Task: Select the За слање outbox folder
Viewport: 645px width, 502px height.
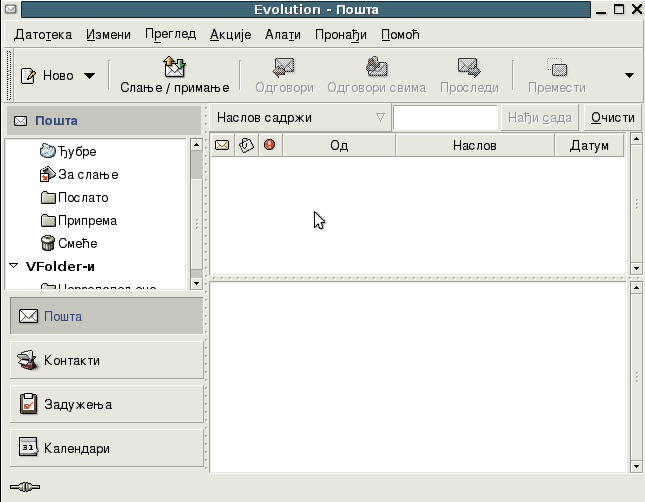Action: click(88, 174)
